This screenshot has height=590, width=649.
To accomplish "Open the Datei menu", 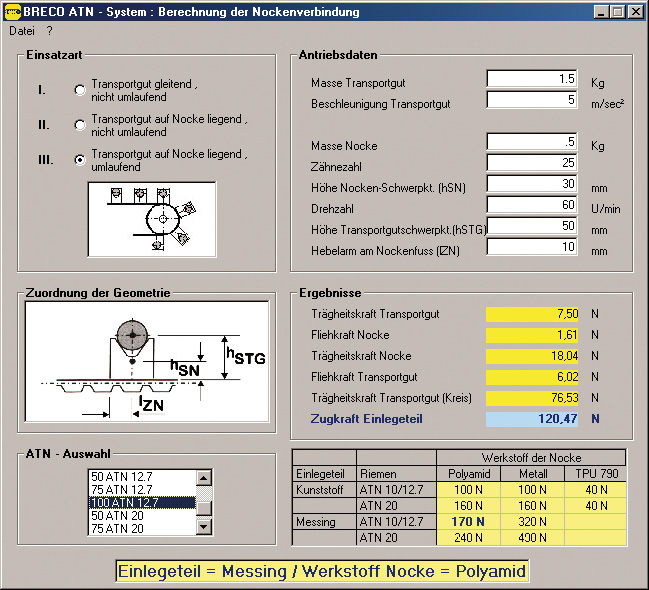I will (22, 31).
